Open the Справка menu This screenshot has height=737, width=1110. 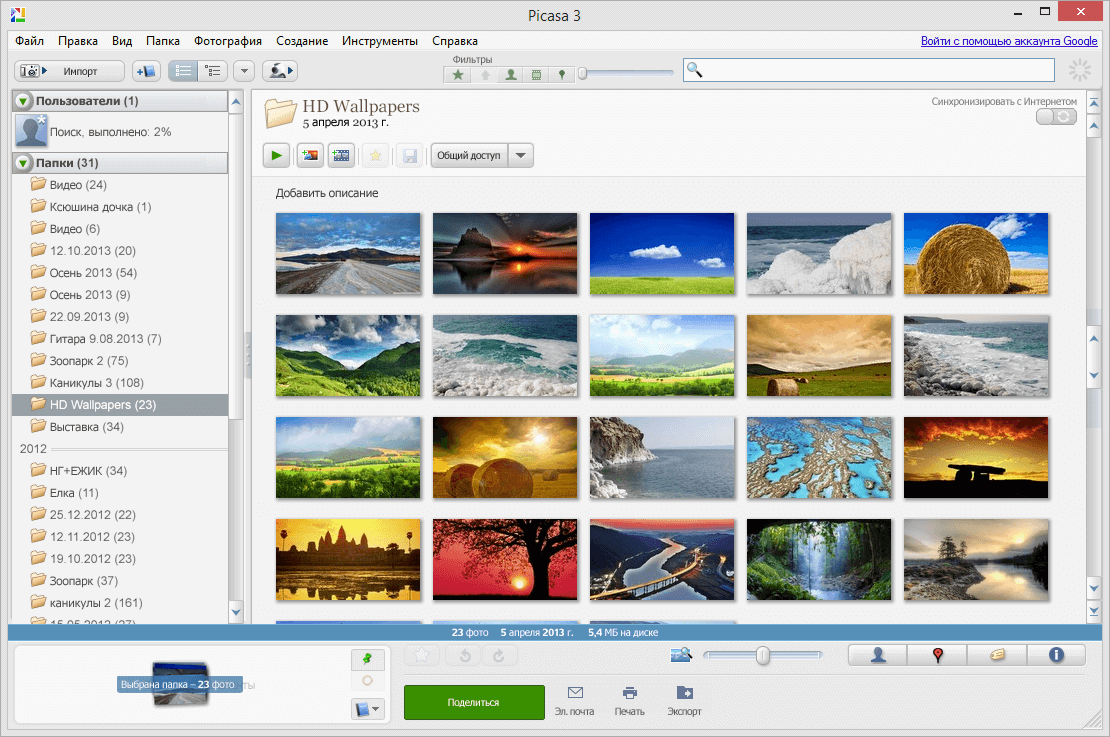click(454, 41)
